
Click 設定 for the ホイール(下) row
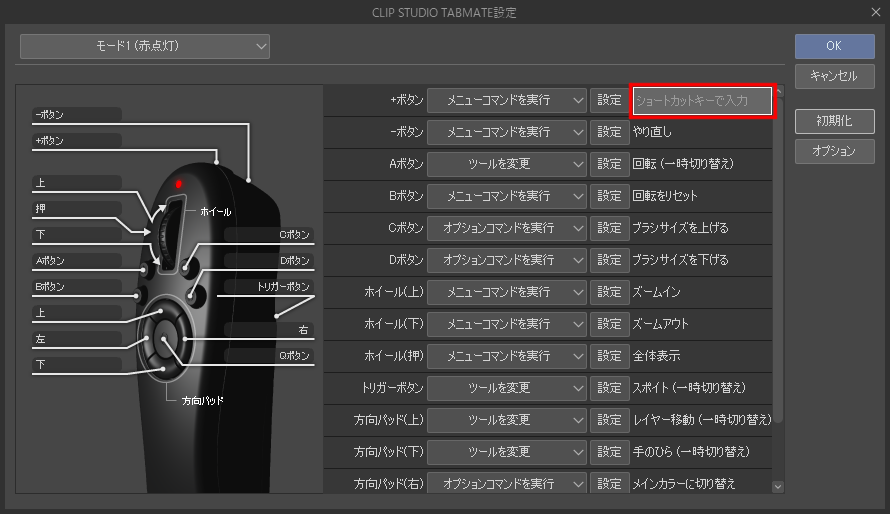(x=610, y=324)
